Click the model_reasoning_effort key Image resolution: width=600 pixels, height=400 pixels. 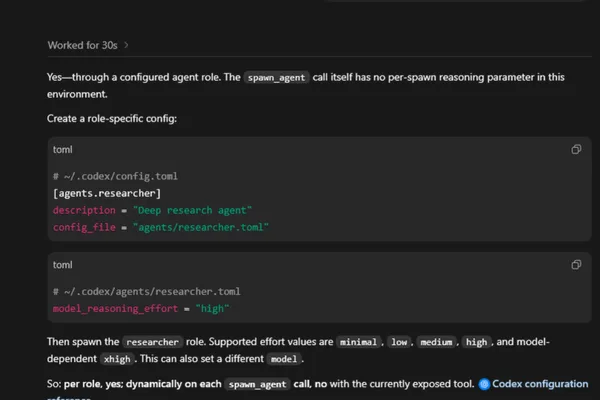[115, 309]
